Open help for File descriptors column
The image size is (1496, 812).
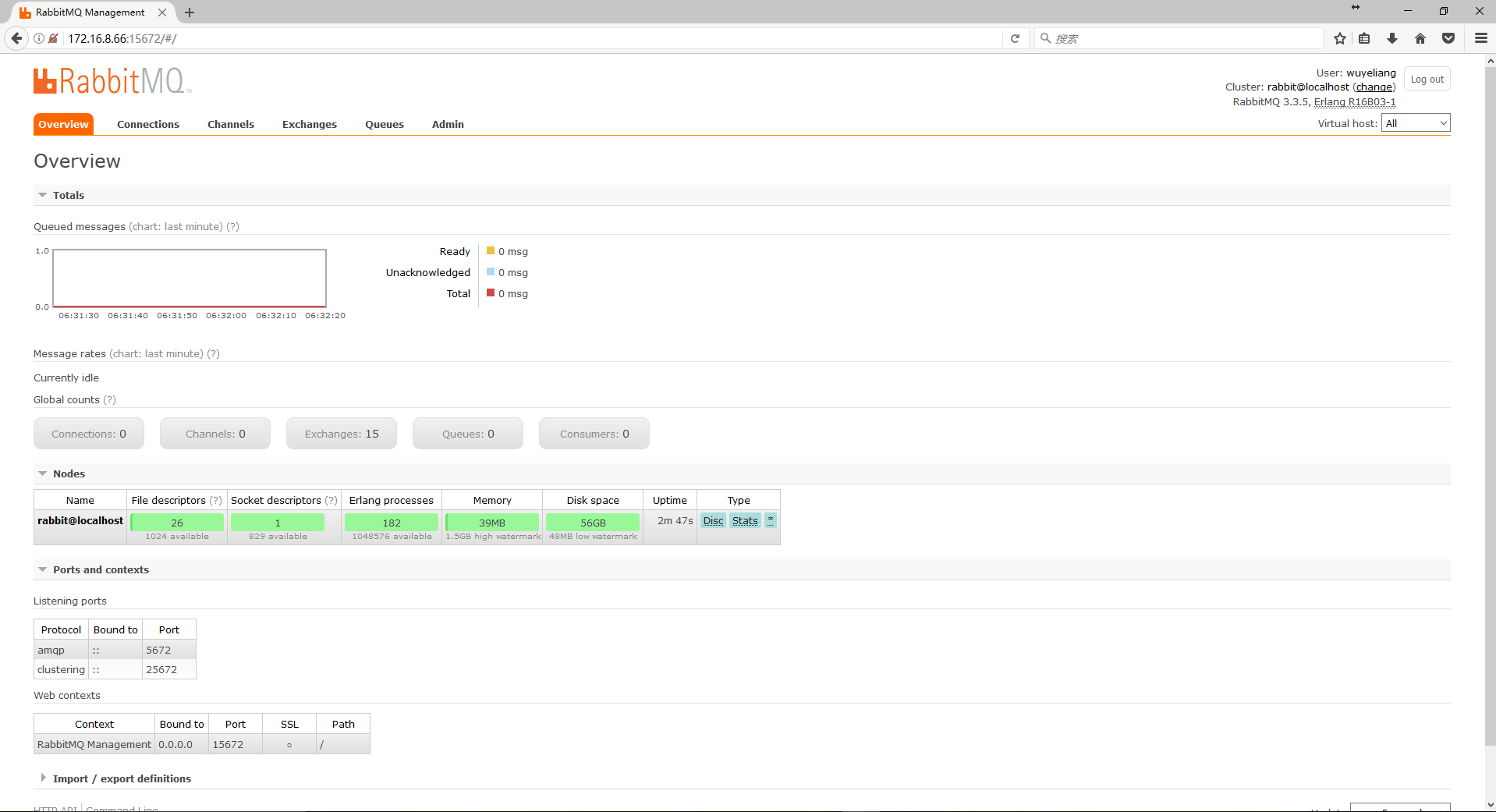pos(216,501)
